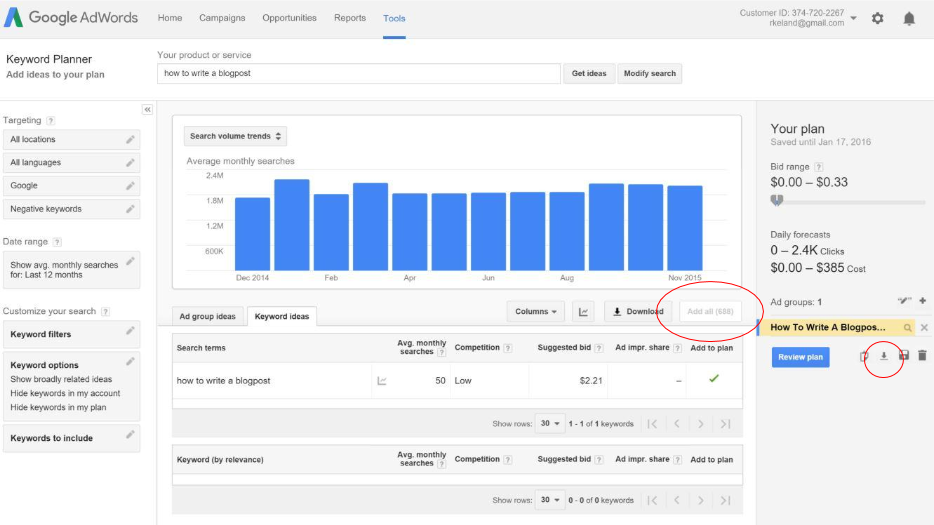The image size is (934, 525).
Task: Edit All locations targeting pencil
Action: pyautogui.click(x=130, y=139)
